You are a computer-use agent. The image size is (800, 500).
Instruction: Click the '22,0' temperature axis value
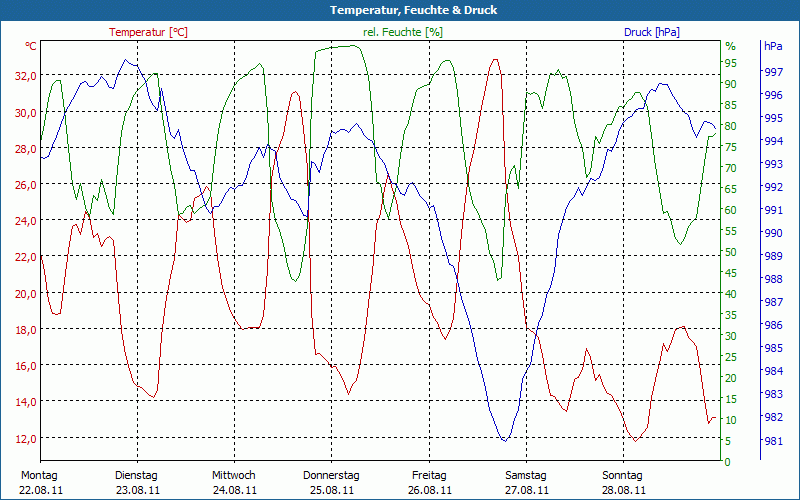coord(26,257)
